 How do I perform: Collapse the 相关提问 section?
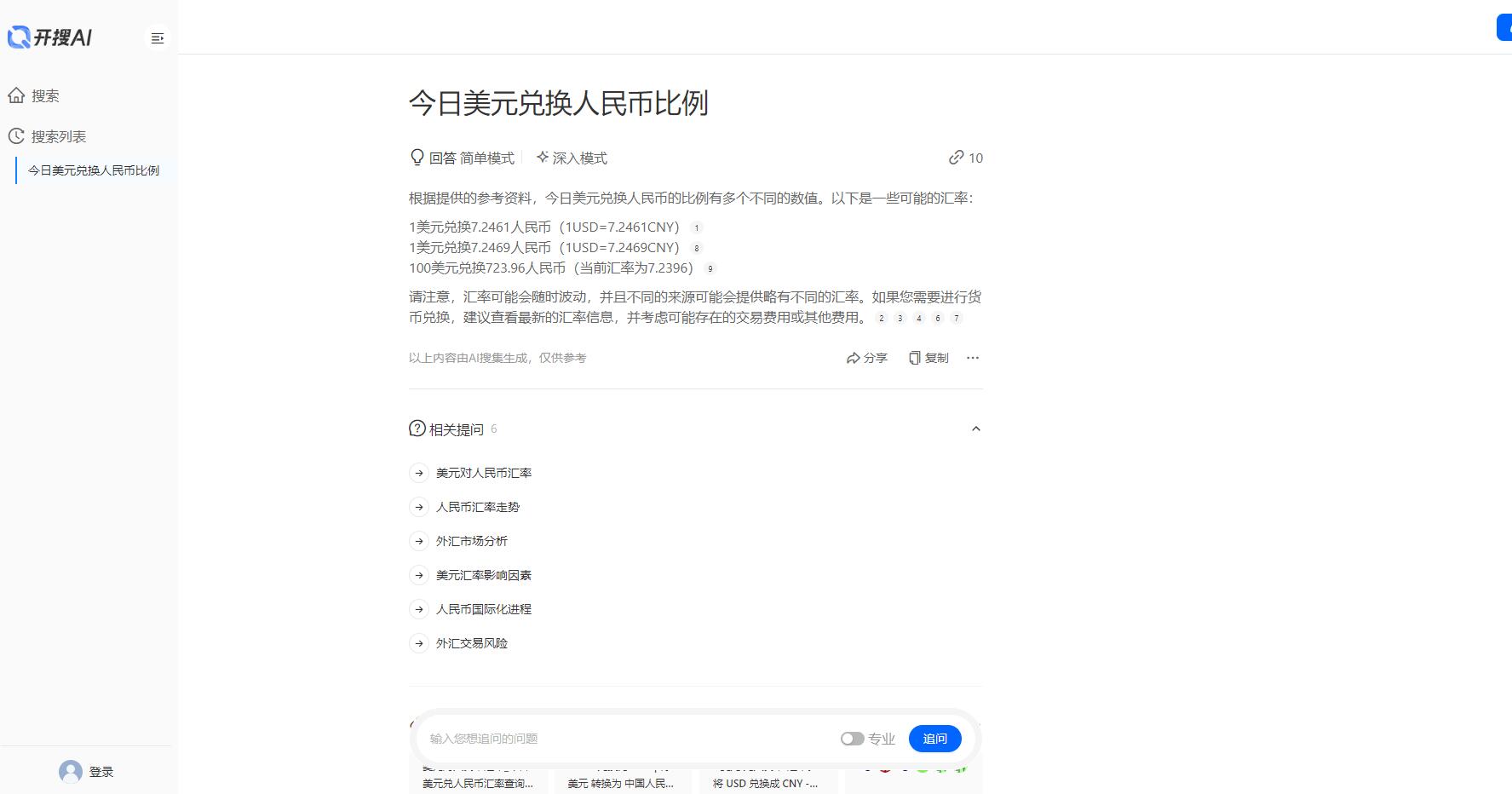(x=976, y=429)
